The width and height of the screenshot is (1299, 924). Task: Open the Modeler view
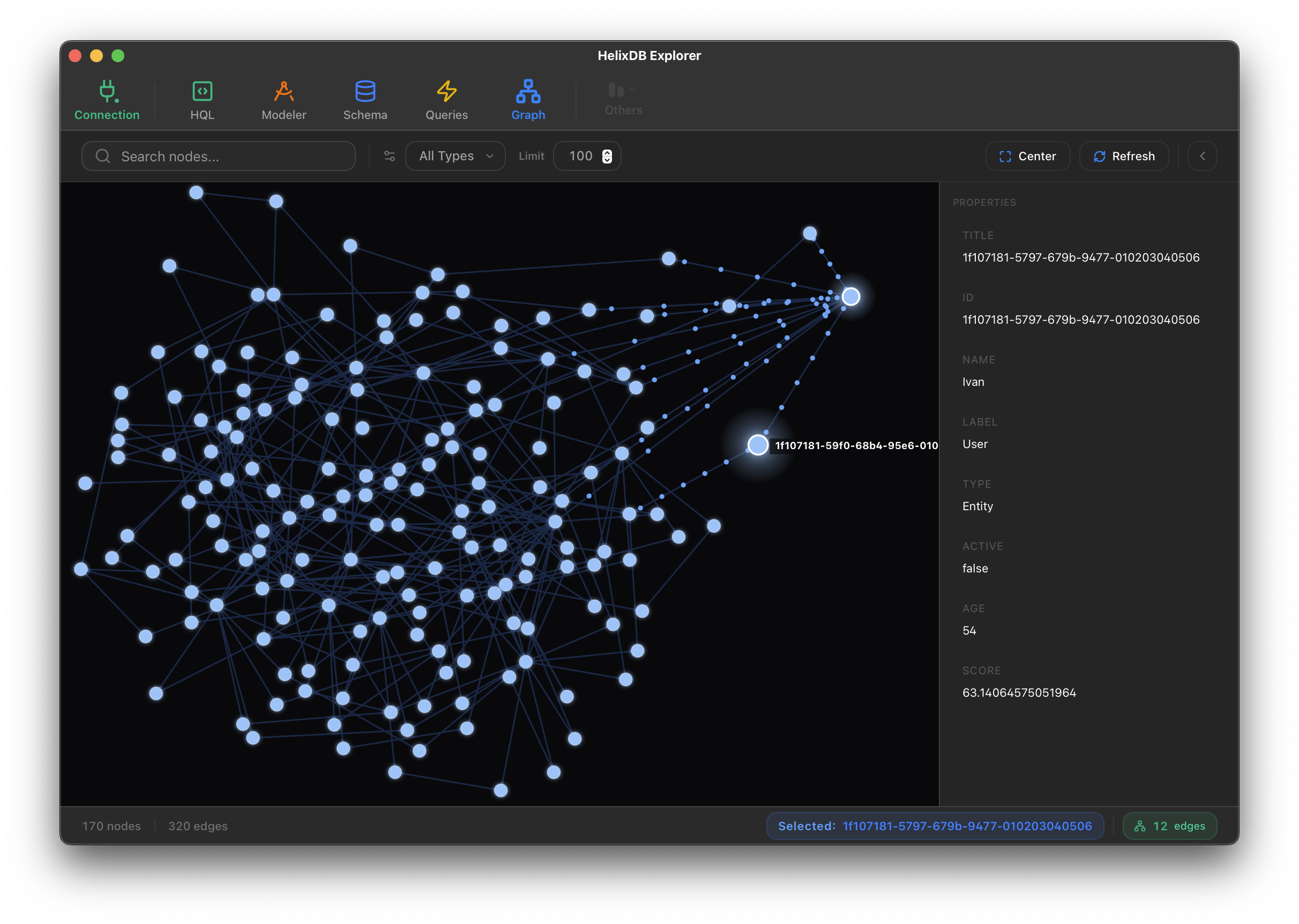[283, 100]
